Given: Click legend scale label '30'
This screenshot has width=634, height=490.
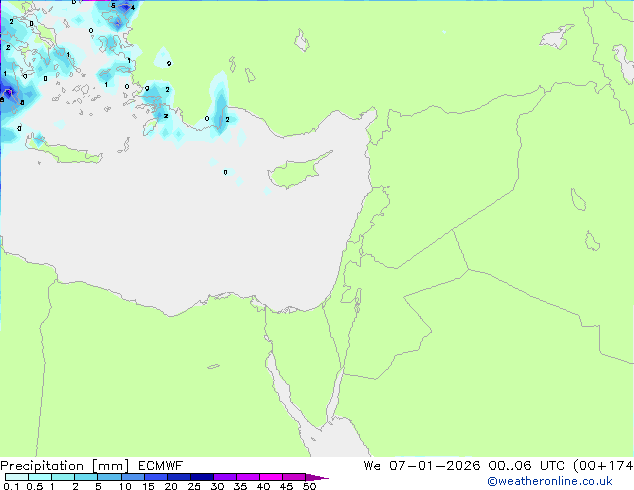Looking at the screenshot, I should pyautogui.click(x=217, y=486).
